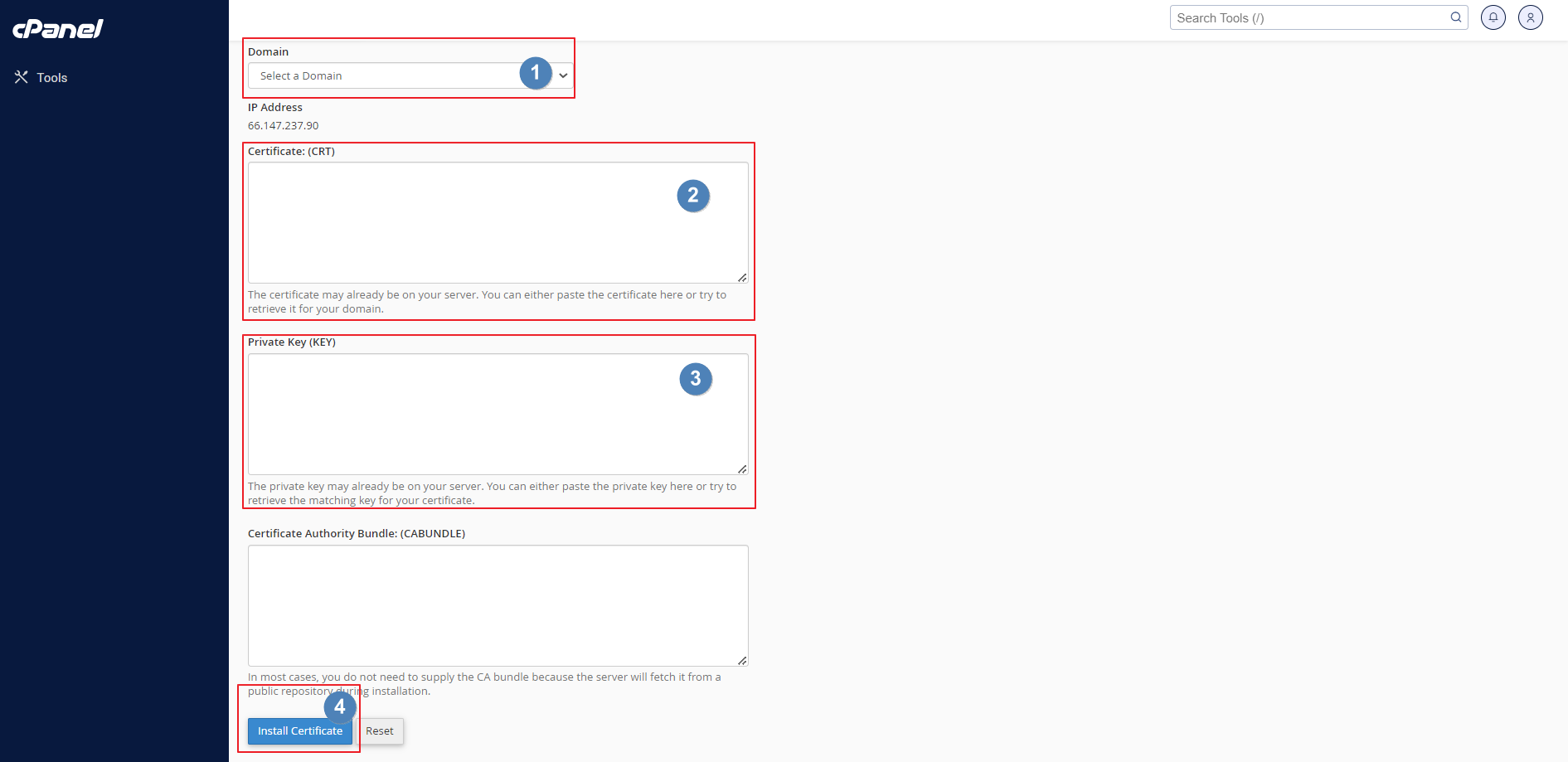Select the IP address 66.147.237.90 text
This screenshot has height=762, width=1568.
pos(284,126)
